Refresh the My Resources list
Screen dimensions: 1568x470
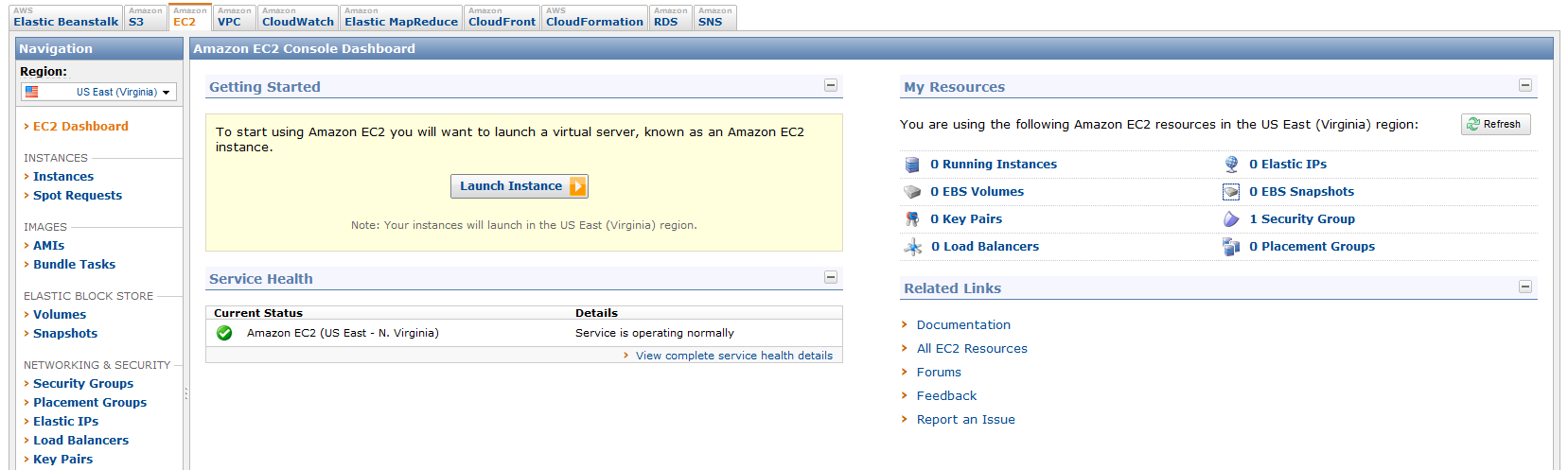coord(1495,125)
